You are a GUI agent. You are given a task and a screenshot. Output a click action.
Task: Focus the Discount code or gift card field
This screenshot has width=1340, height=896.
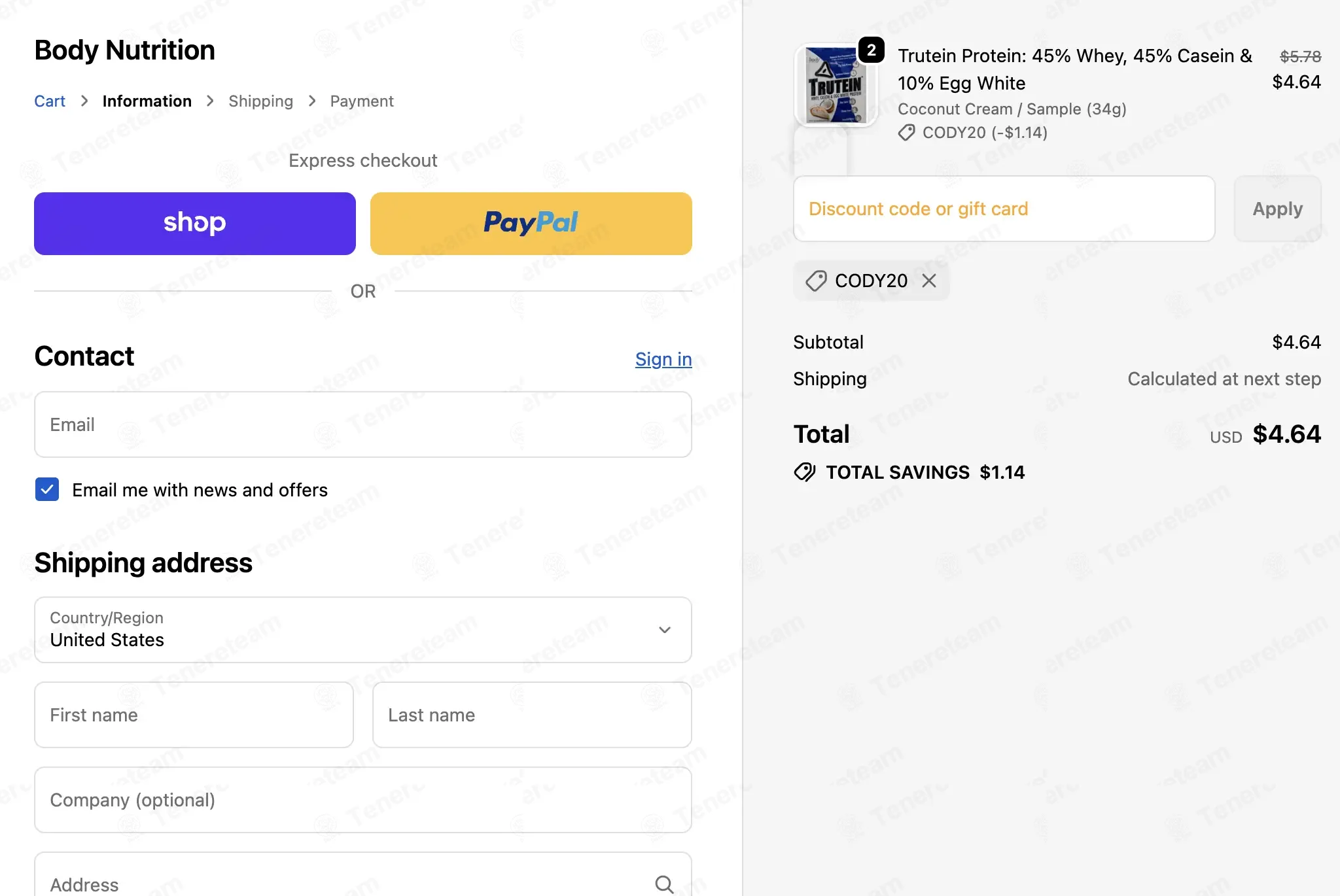coord(1004,209)
